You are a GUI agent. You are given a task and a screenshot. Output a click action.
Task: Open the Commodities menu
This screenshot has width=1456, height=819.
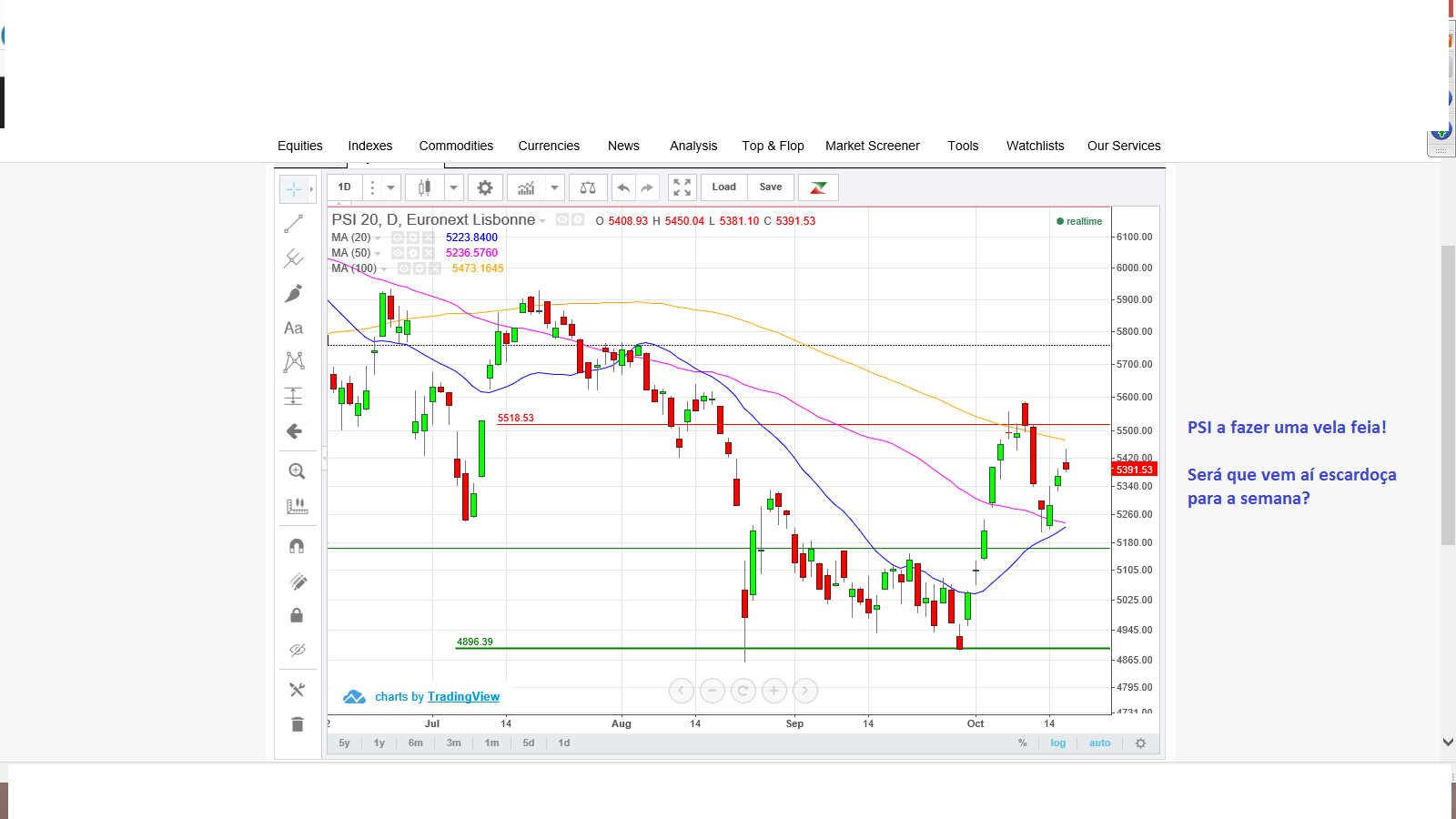pyautogui.click(x=456, y=146)
